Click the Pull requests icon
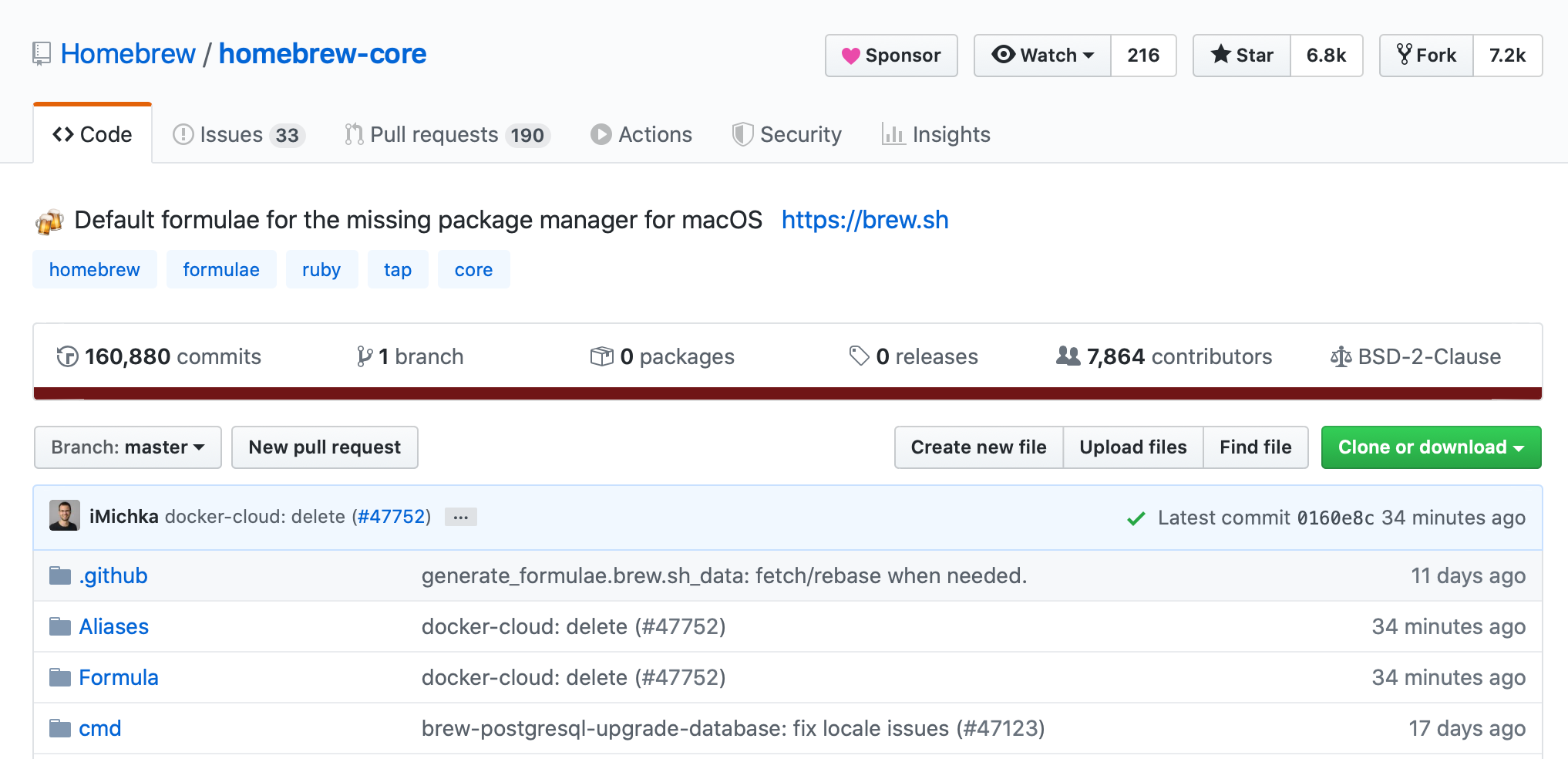 tap(354, 134)
